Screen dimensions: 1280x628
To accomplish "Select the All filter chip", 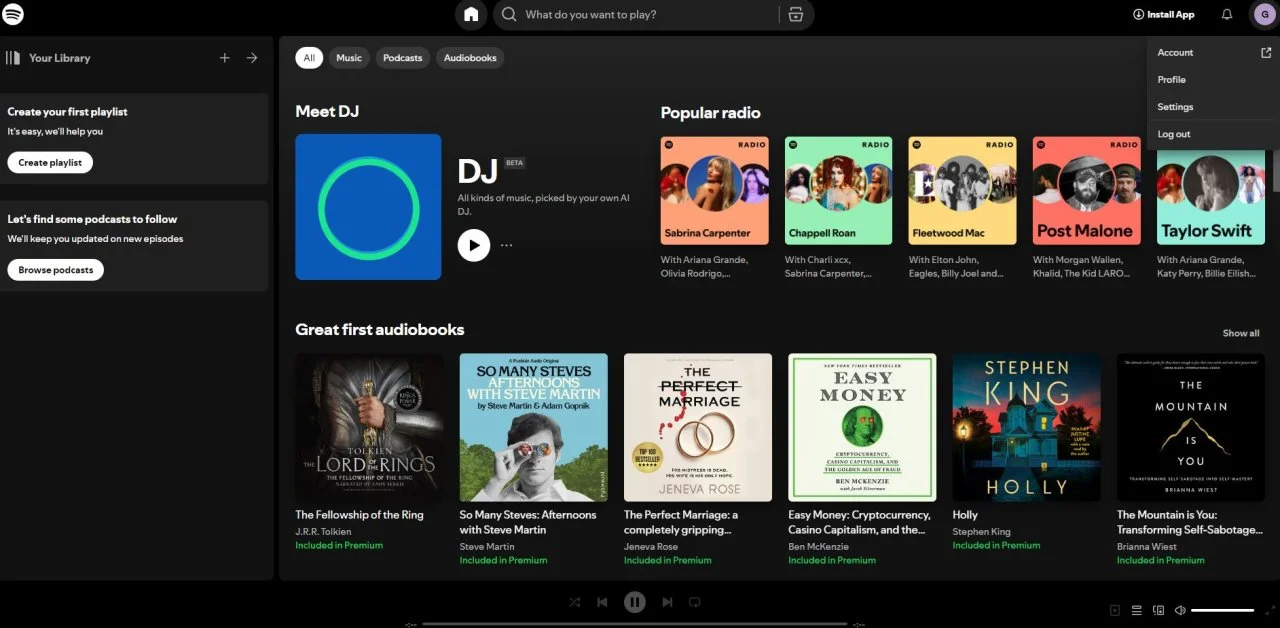I will click(x=309, y=58).
